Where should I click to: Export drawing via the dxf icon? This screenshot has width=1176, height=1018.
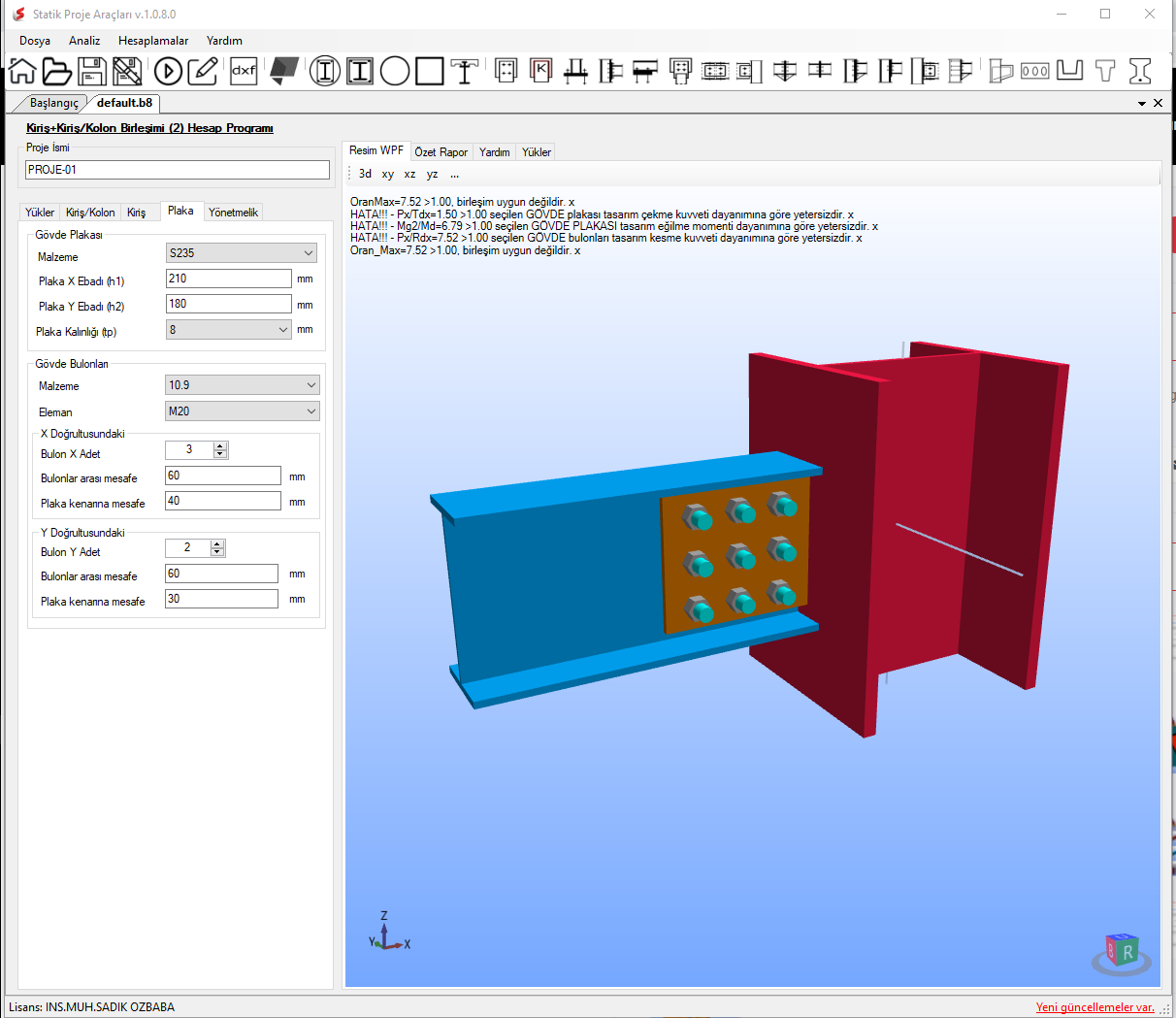(244, 71)
